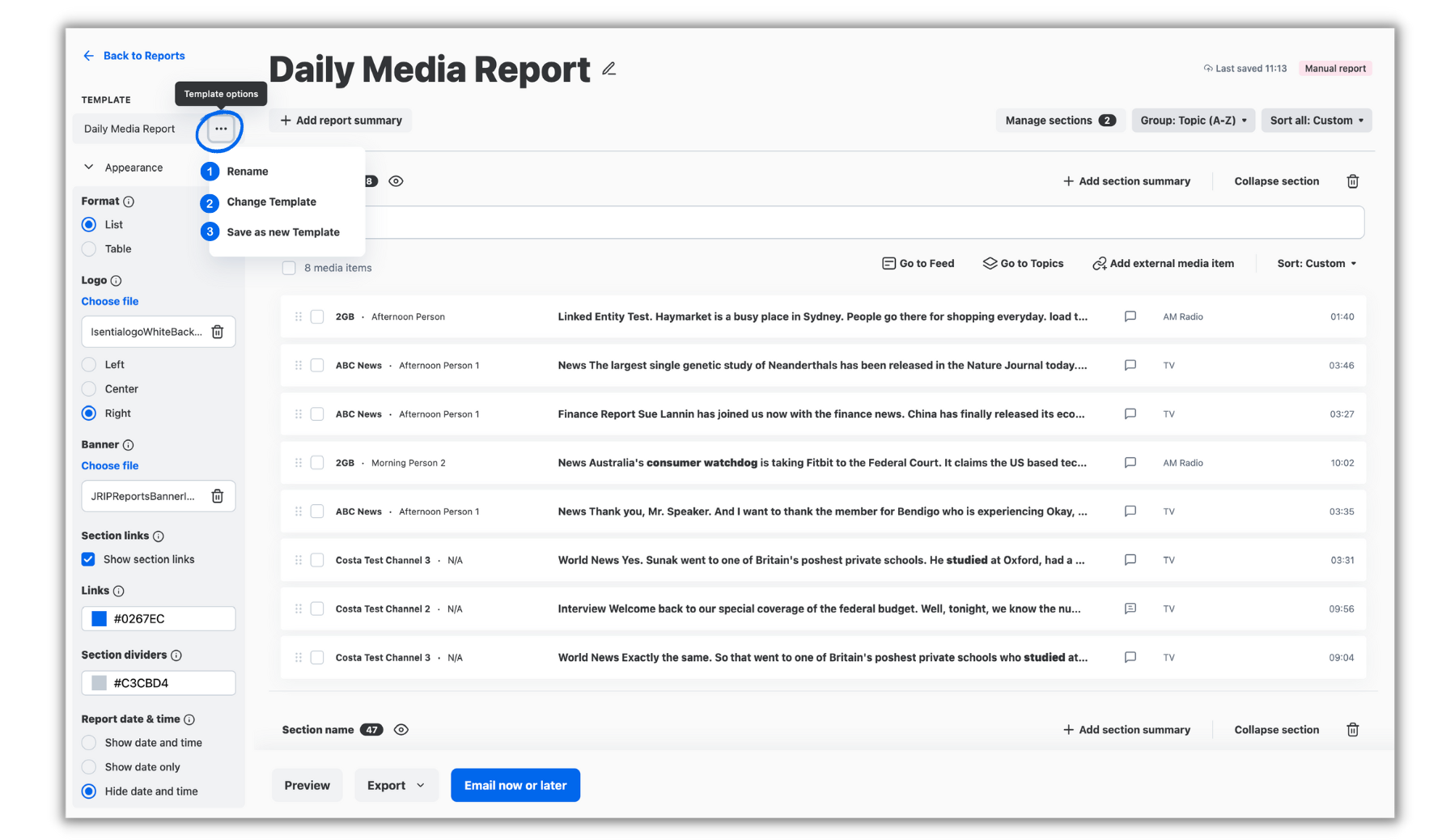Choose Save as new Template entry

click(x=283, y=232)
